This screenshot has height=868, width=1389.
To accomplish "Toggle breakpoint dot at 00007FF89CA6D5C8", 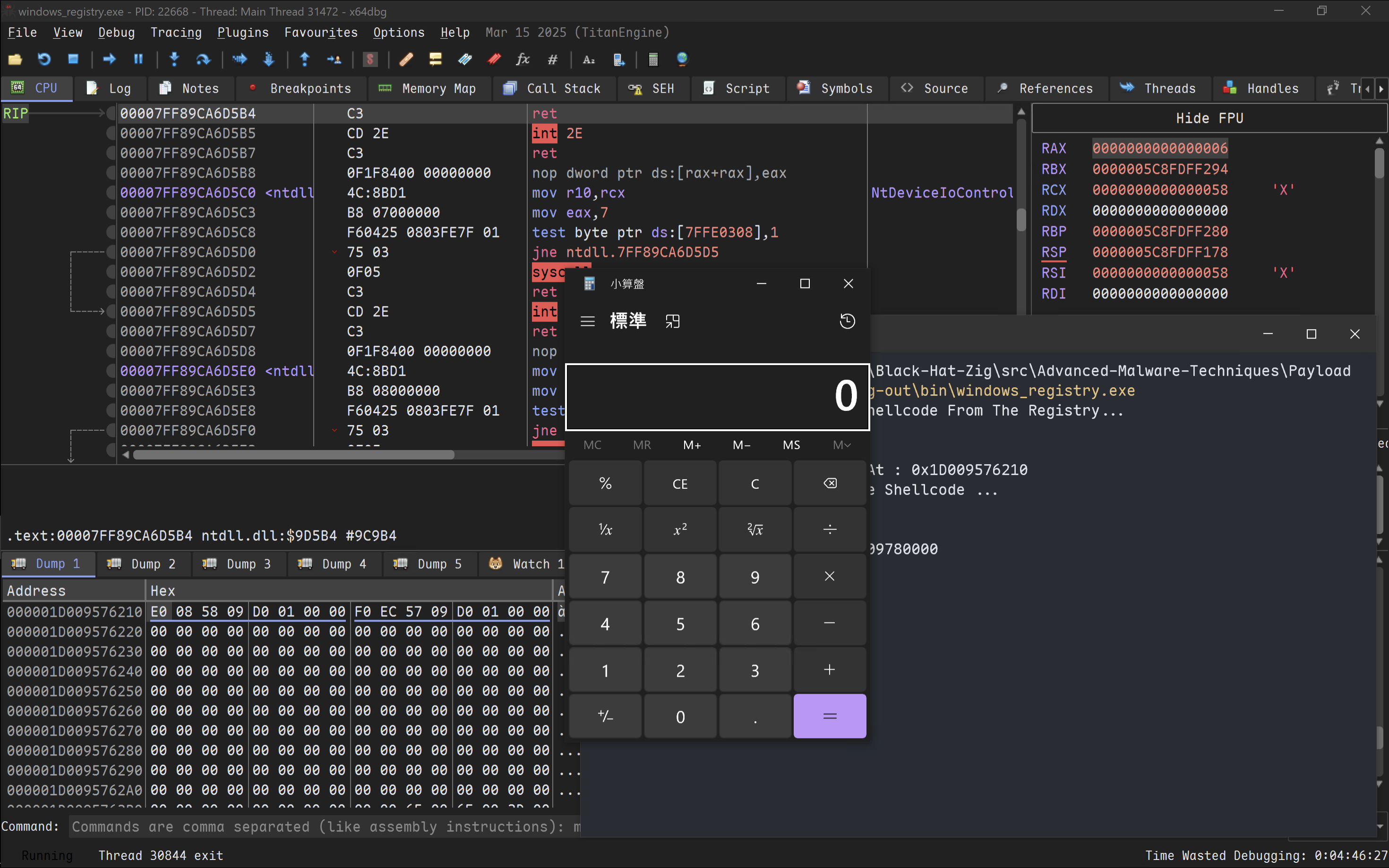I will (111, 232).
